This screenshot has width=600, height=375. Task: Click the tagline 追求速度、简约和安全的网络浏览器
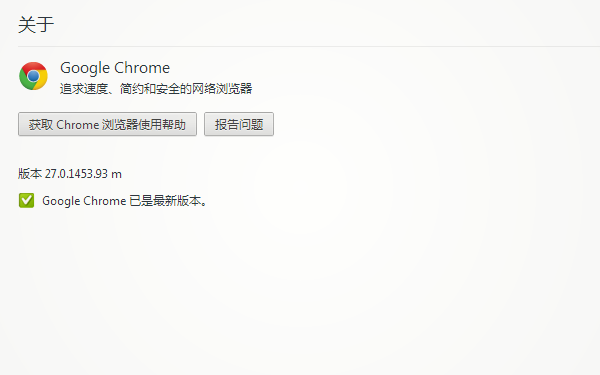tap(156, 89)
